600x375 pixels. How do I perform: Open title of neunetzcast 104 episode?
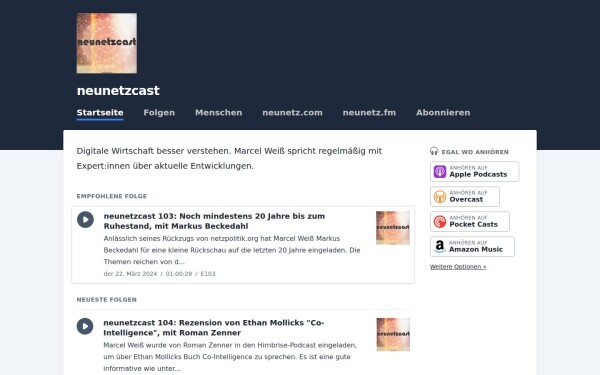click(x=214, y=328)
